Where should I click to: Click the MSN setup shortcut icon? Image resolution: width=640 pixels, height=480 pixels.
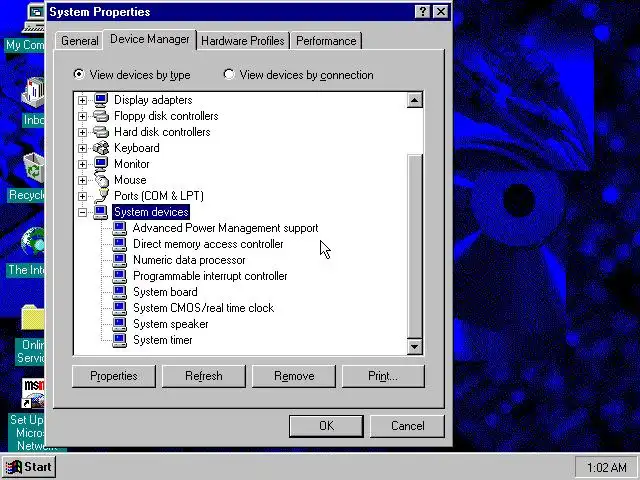[33, 393]
